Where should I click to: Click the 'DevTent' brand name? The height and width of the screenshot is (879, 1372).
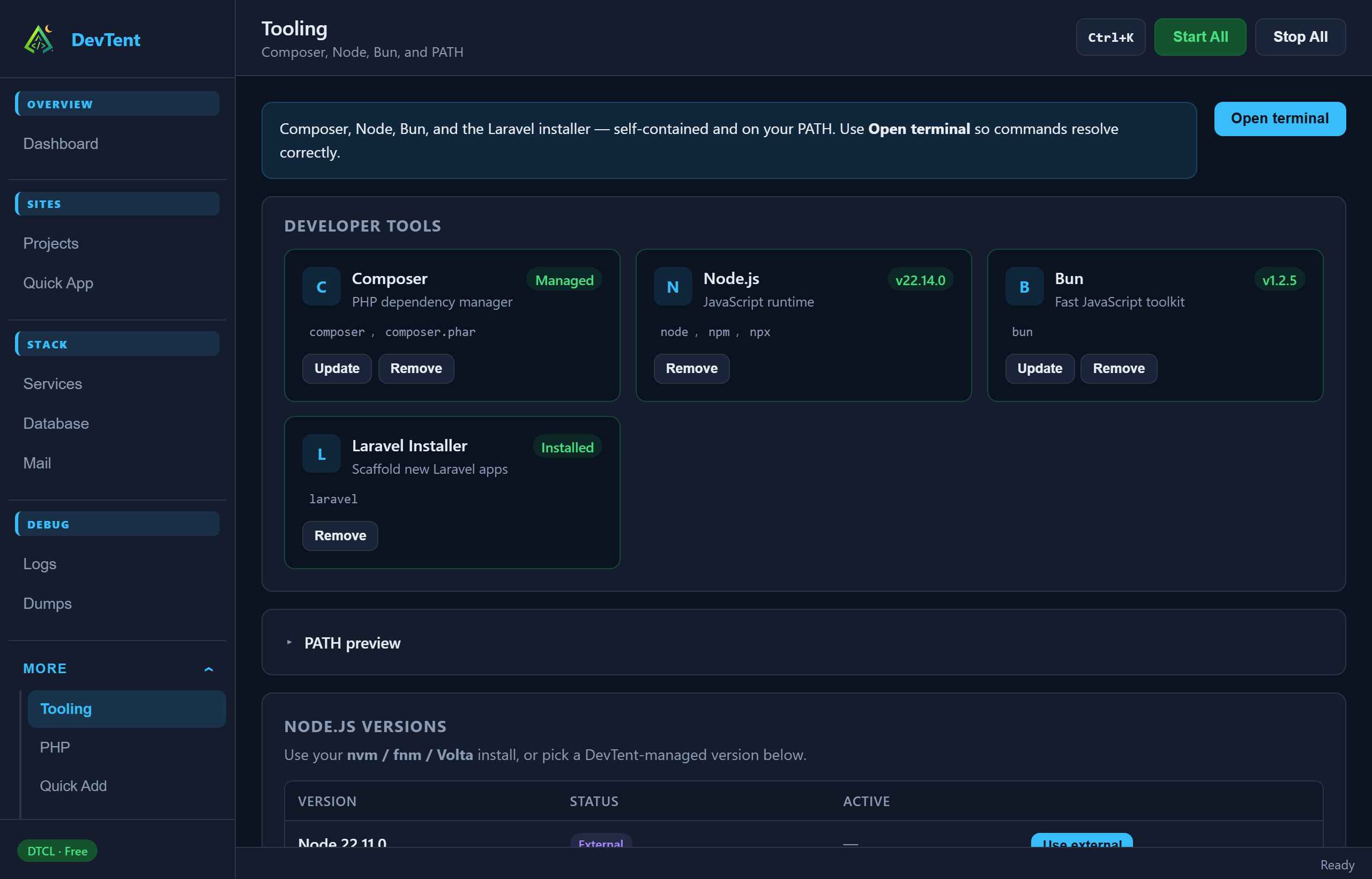(x=106, y=39)
